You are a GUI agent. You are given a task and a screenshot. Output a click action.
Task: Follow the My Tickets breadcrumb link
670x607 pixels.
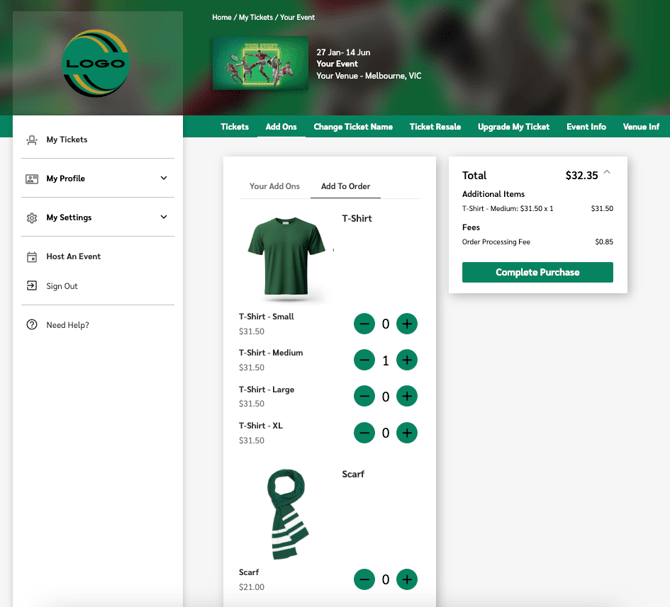pyautogui.click(x=256, y=18)
